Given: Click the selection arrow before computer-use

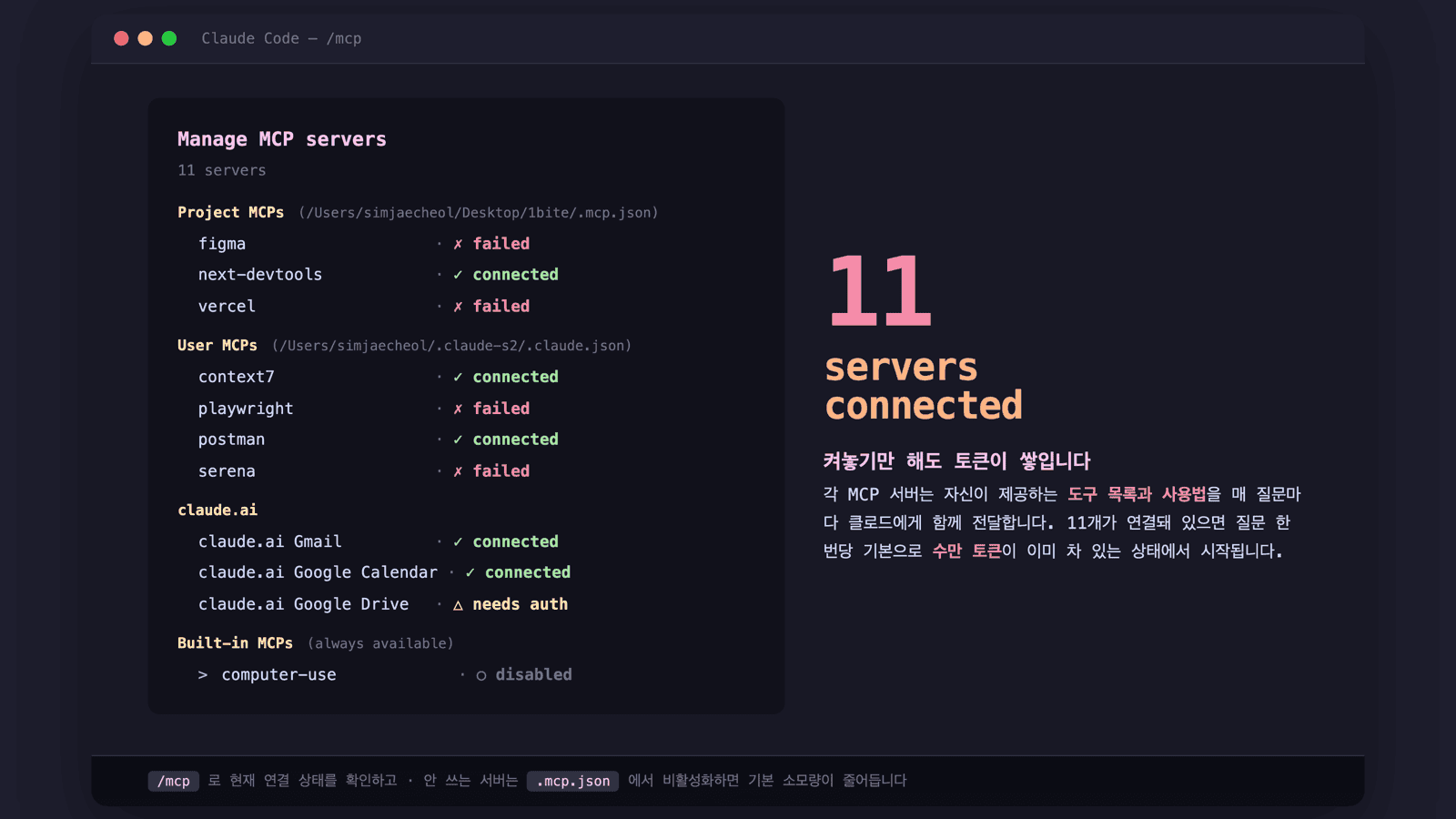Looking at the screenshot, I should coord(203,675).
